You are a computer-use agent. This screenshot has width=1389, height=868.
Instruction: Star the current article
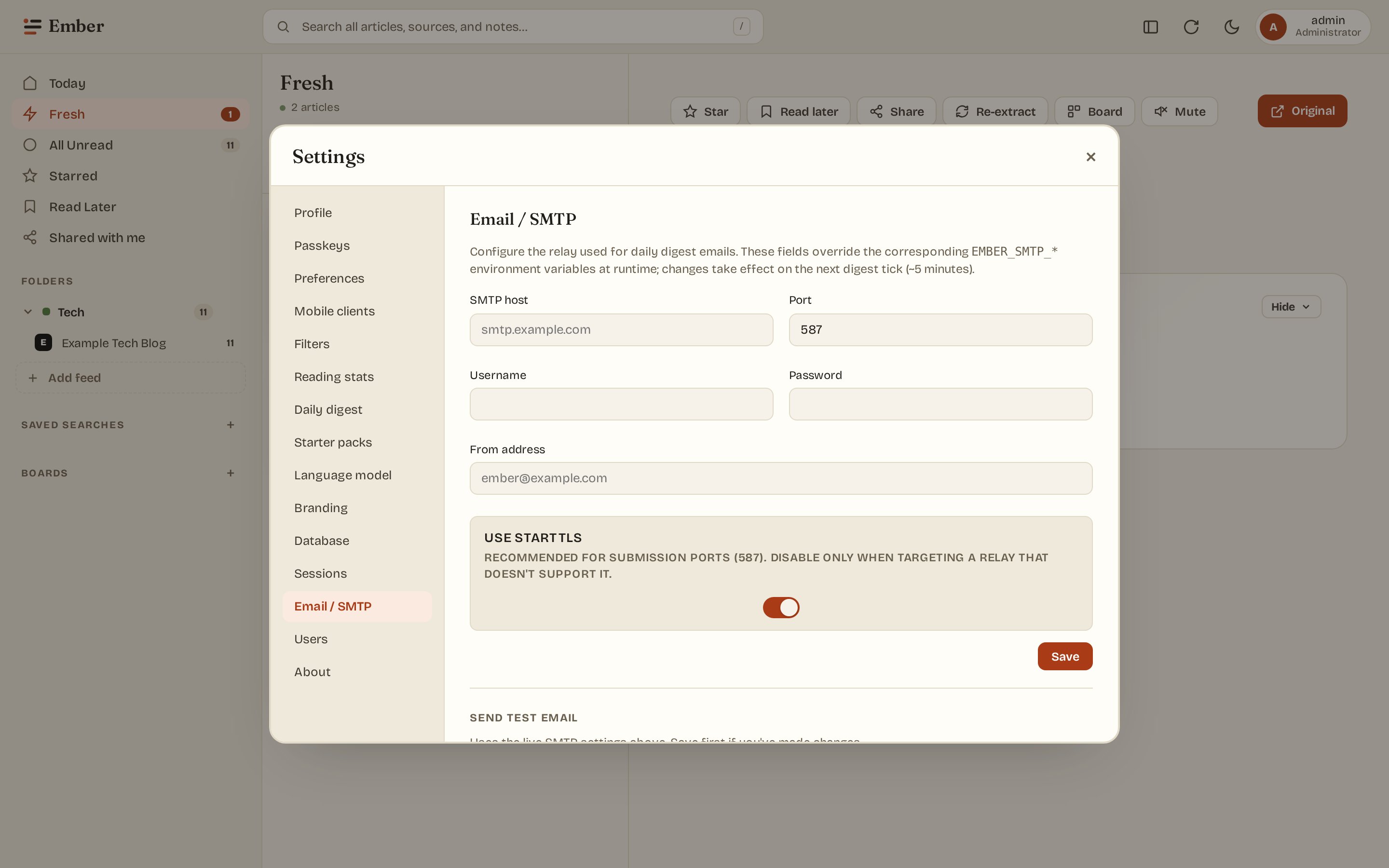706,111
